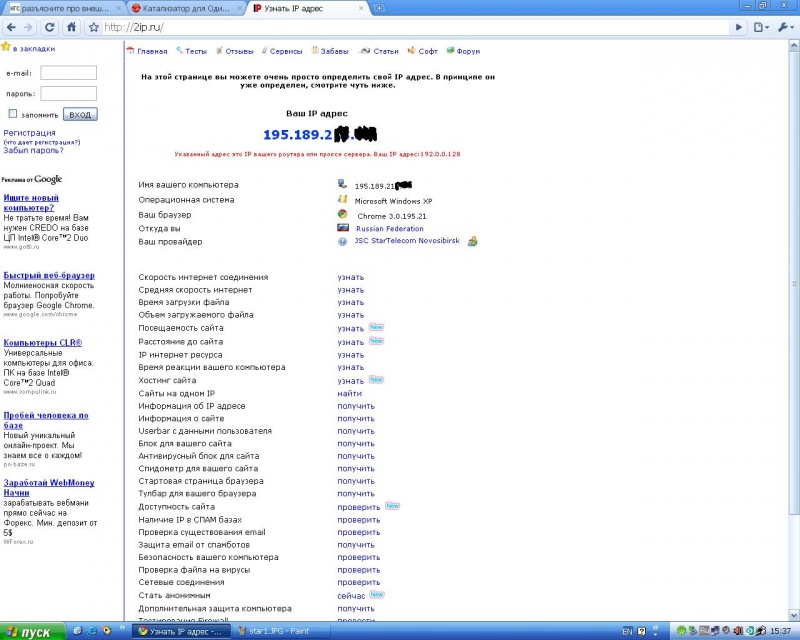Click the Russian flag icon beside country
Image resolution: width=800 pixels, height=640 pixels.
(342, 228)
